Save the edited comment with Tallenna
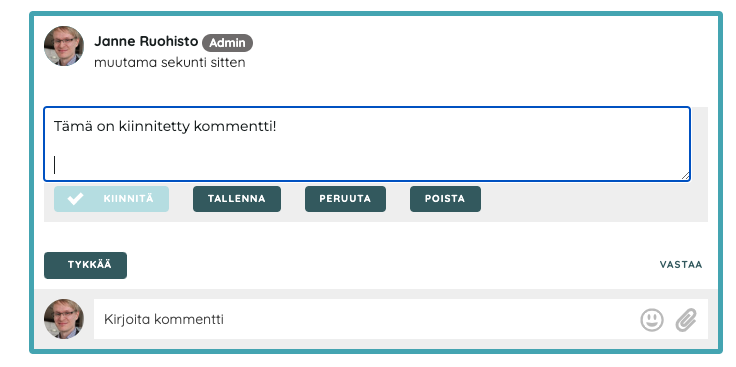The height and width of the screenshot is (367, 736). 237,199
